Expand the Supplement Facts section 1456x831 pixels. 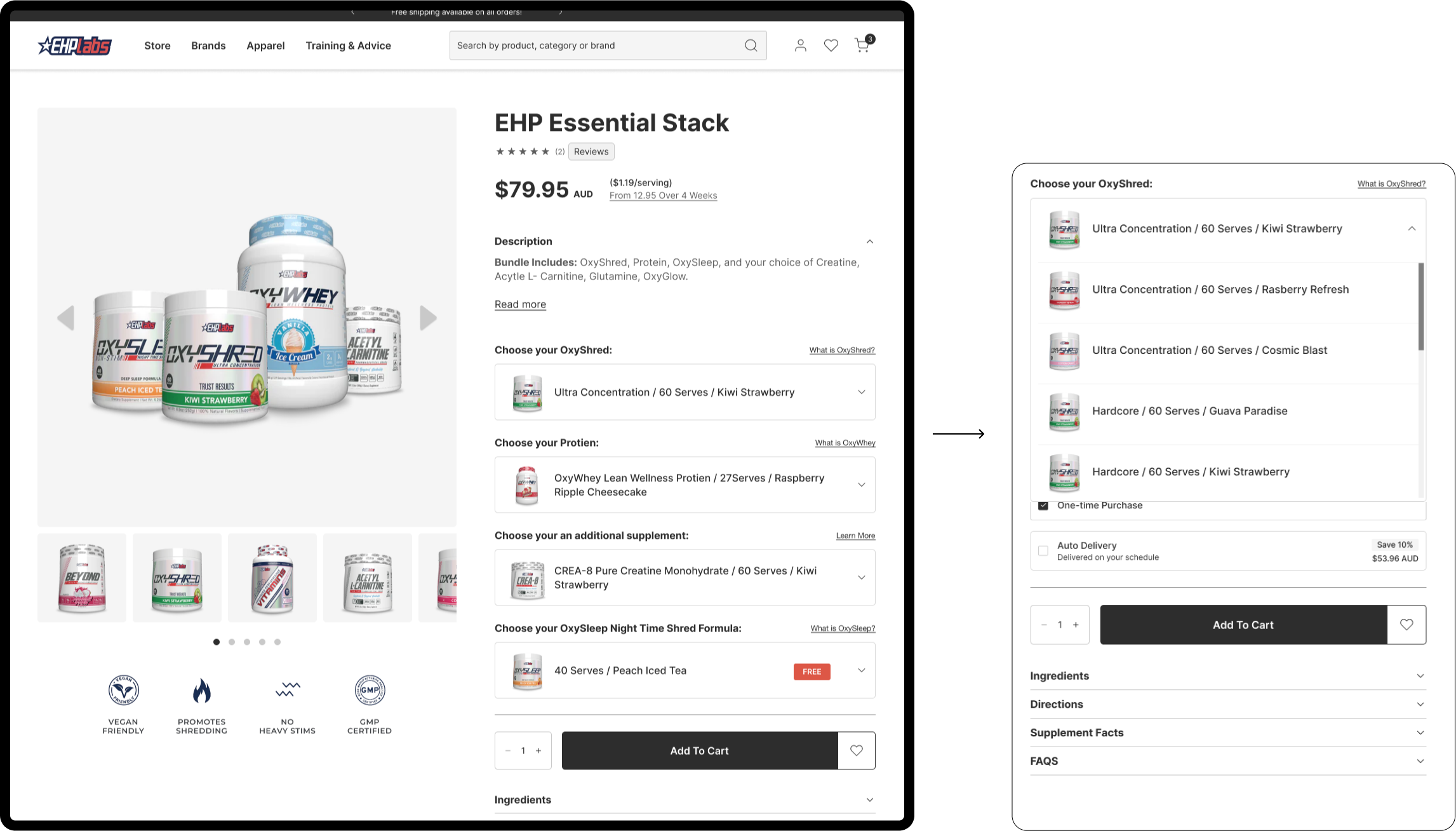[x=1227, y=733]
